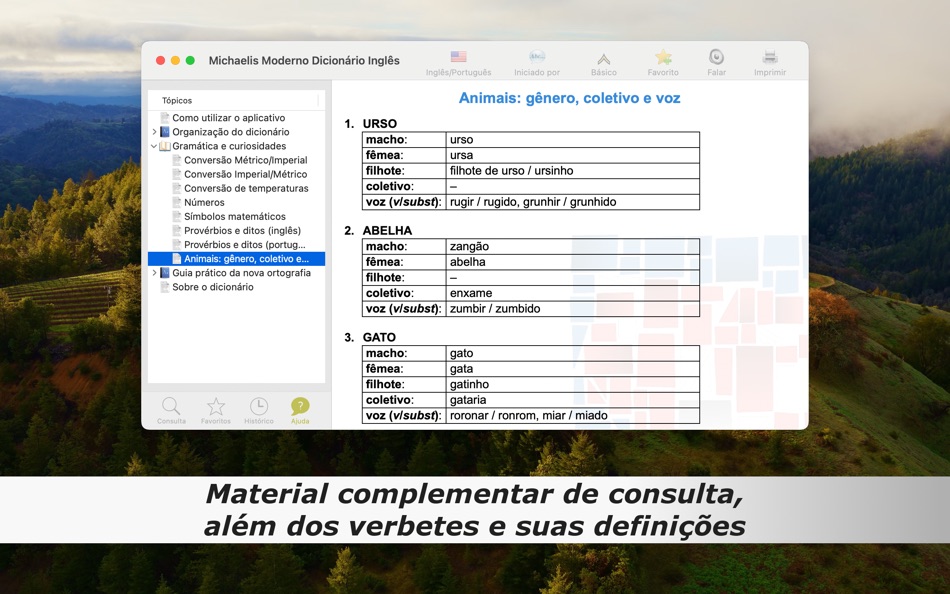Click the Imprimir printer icon
The height and width of the screenshot is (594, 950).
(770, 57)
